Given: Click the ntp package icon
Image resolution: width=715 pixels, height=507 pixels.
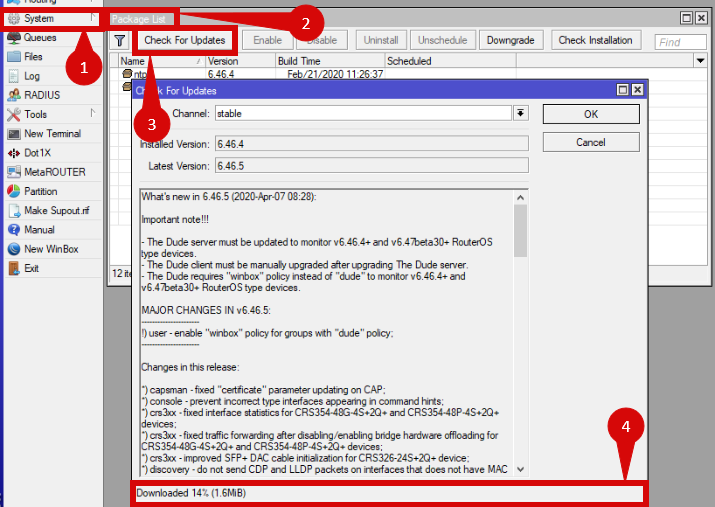Looking at the screenshot, I should click(127, 74).
